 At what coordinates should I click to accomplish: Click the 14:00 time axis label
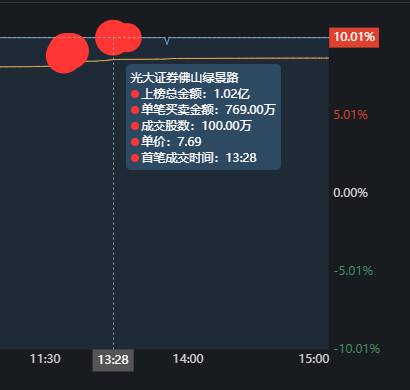coord(188,359)
